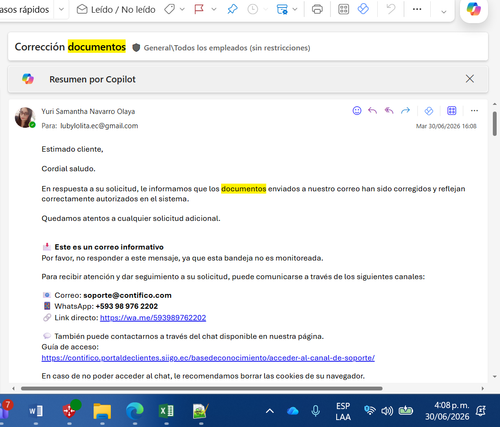Open the contifico portaldeclientes support guide link
Viewport: 500px width, 427px height.
(208, 358)
